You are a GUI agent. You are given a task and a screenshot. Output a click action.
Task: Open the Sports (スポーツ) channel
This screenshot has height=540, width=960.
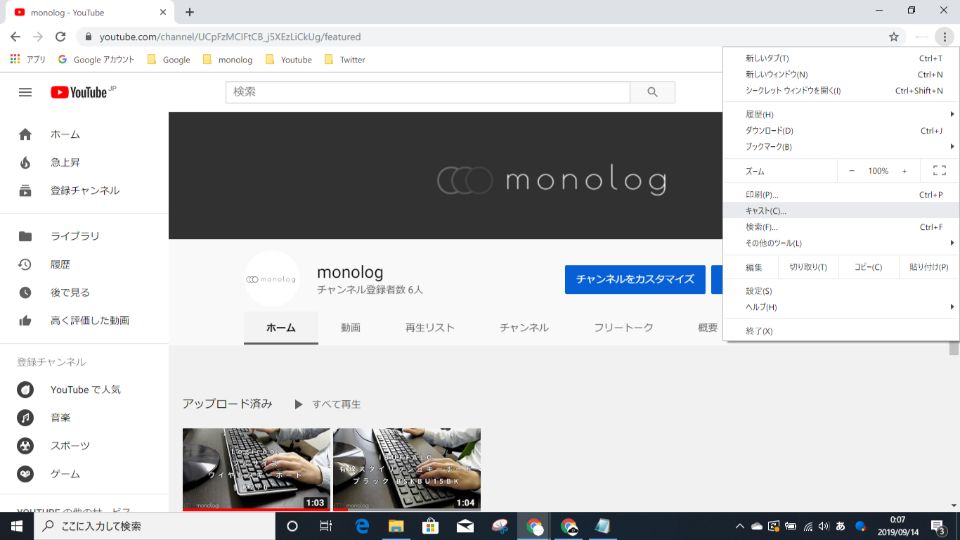click(84, 446)
